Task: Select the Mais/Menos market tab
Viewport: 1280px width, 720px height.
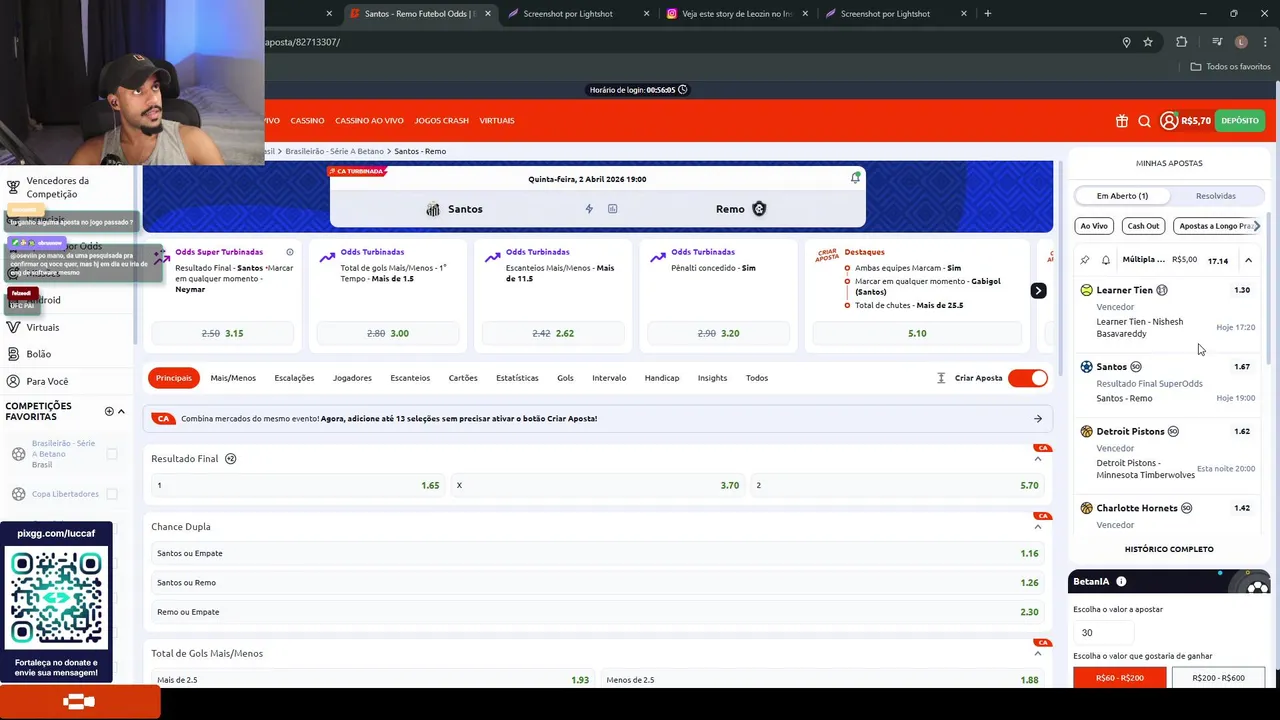Action: click(x=233, y=378)
